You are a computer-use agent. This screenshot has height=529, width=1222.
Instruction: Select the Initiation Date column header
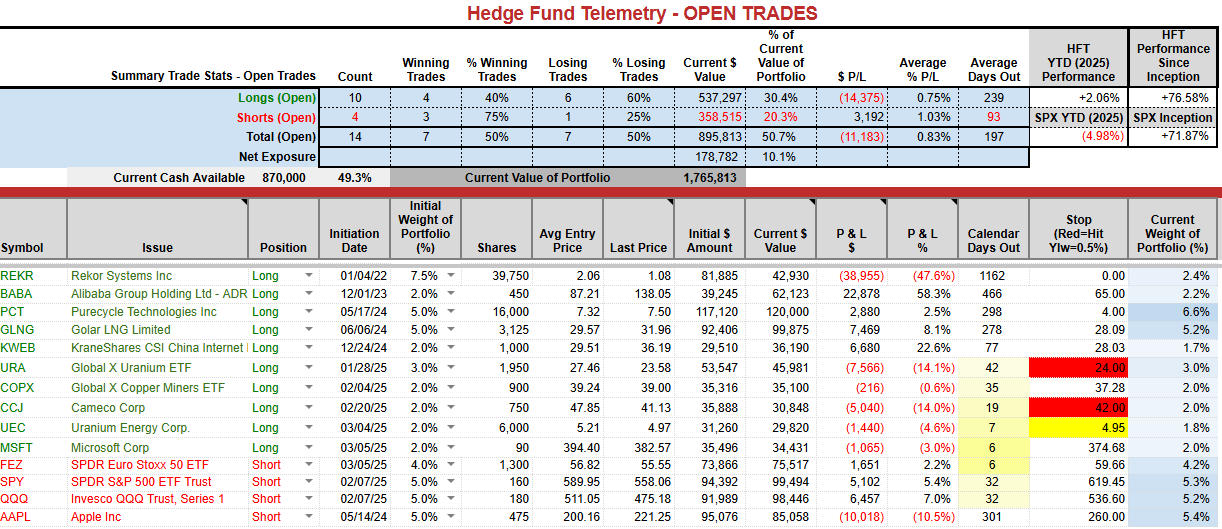[x=354, y=228]
